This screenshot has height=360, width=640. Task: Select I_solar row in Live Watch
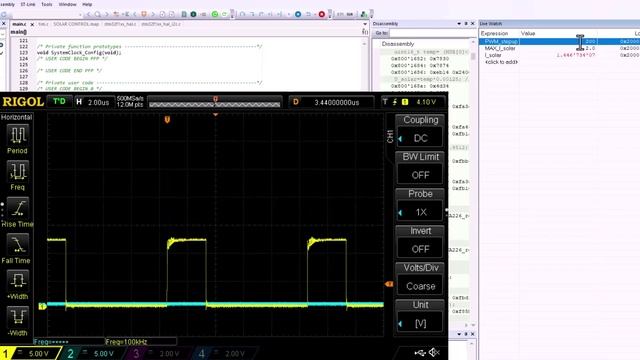(x=560, y=55)
